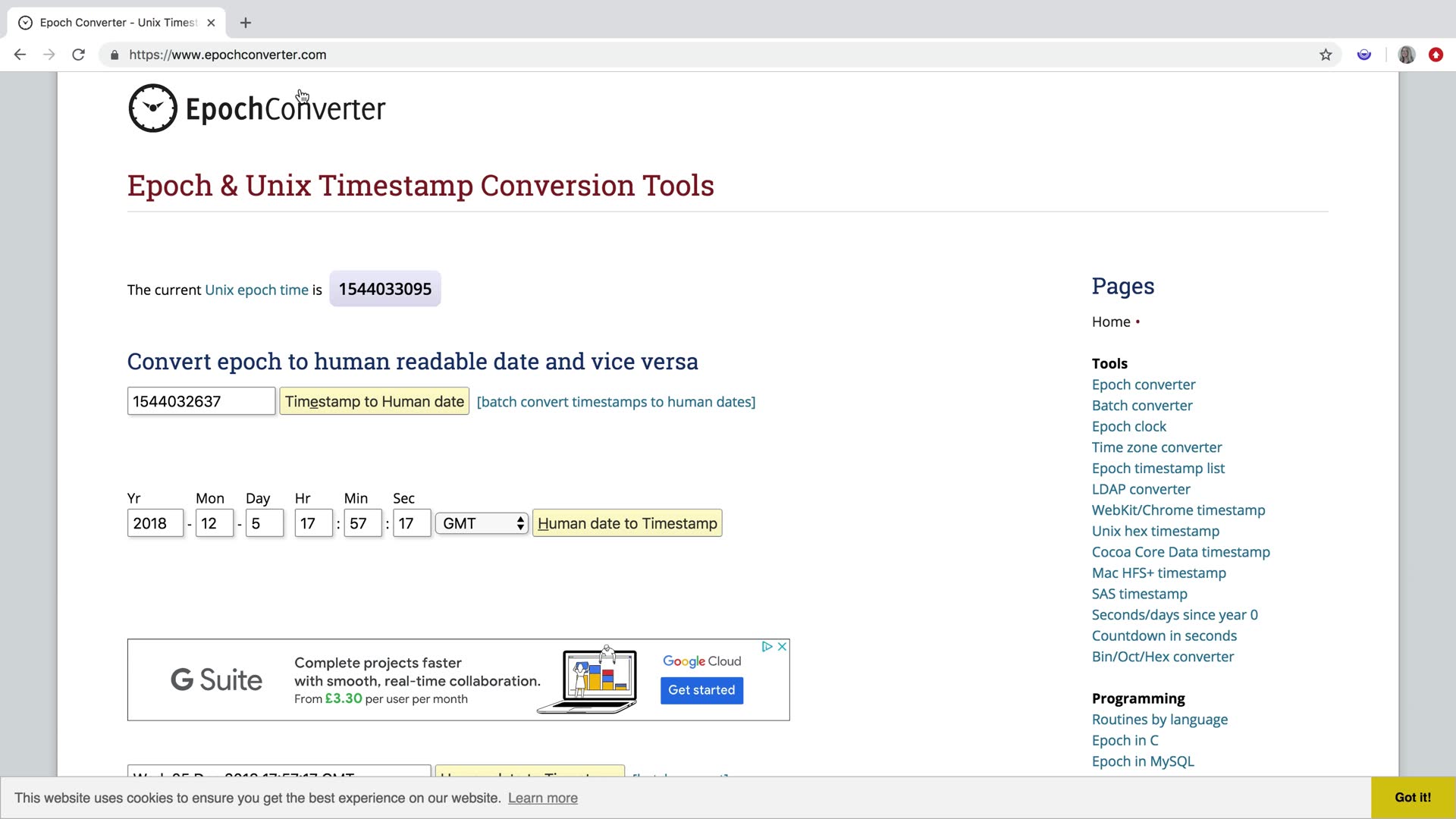
Task: Go back to previous page
Action: coord(20,55)
